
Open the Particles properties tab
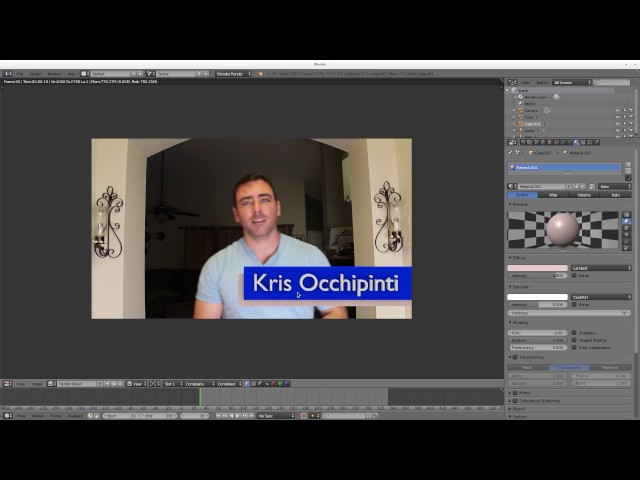(589, 142)
